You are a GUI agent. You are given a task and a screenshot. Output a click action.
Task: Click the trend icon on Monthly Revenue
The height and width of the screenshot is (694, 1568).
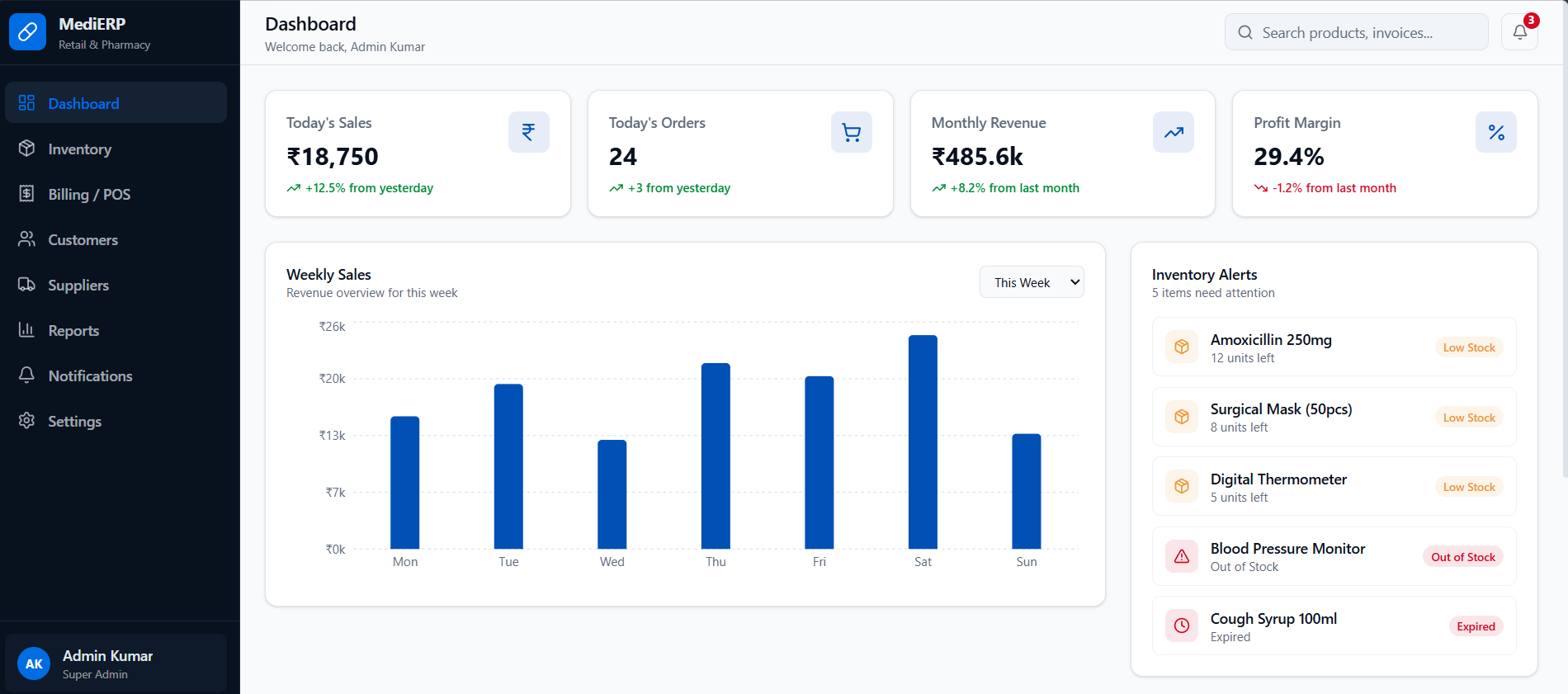coord(1174,132)
